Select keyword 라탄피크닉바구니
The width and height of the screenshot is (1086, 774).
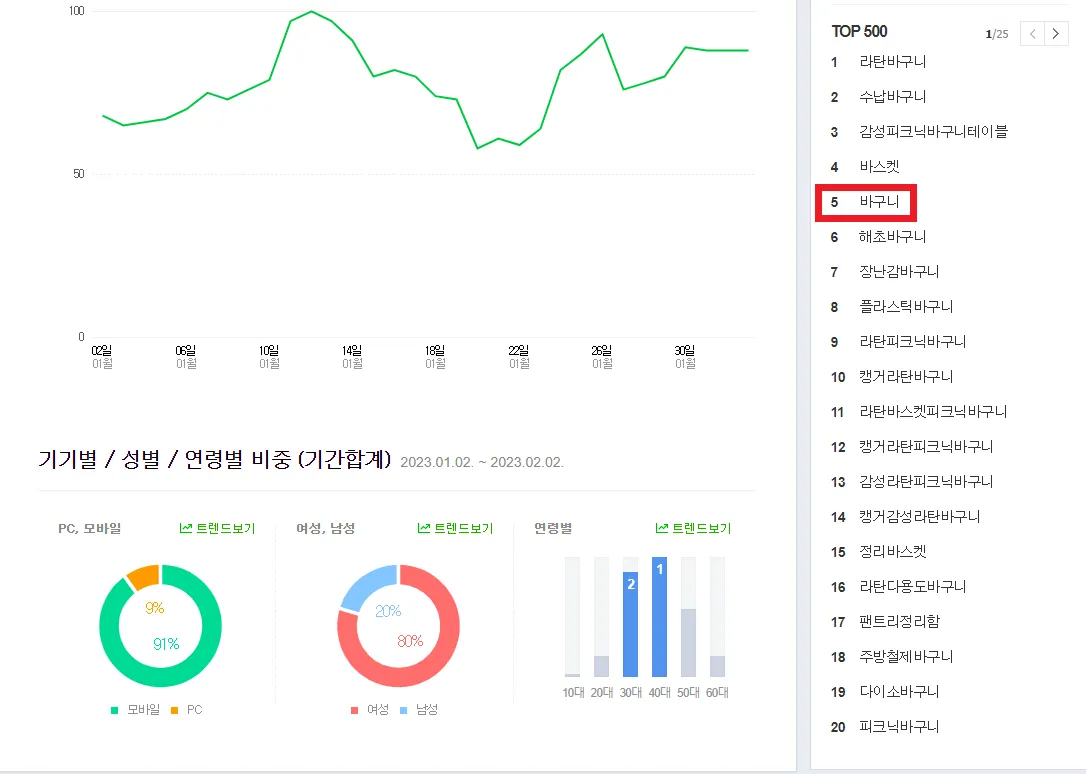[x=913, y=341]
